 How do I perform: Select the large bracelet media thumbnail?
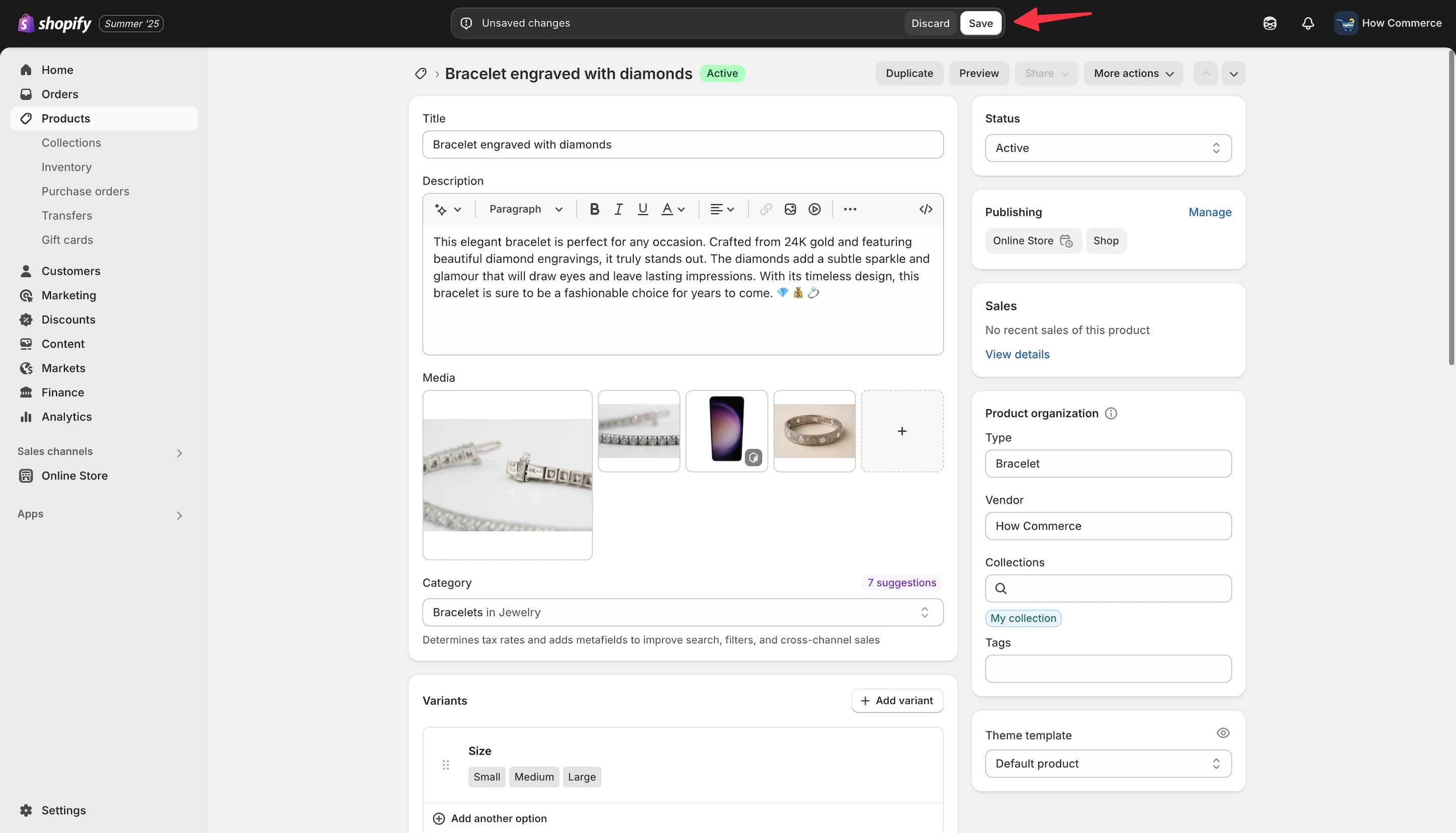click(x=507, y=475)
